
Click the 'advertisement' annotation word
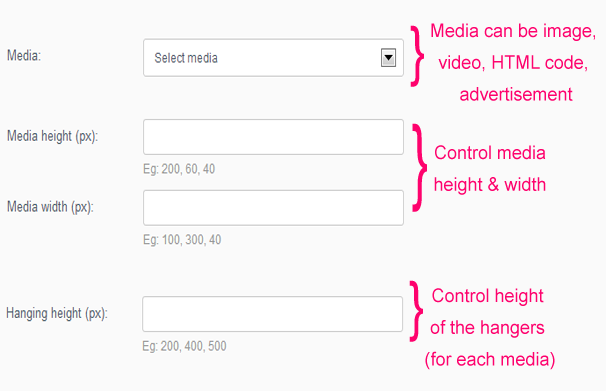(x=516, y=95)
